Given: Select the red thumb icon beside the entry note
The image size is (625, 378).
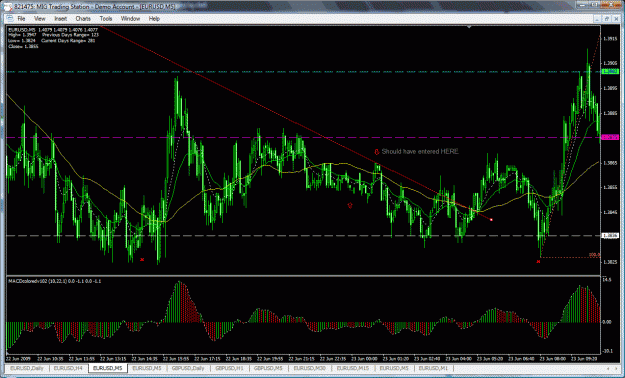Looking at the screenshot, I should [x=376, y=152].
